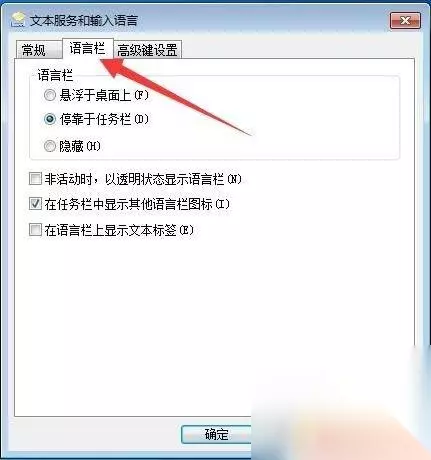431x460 pixels.
Task: Switch to the 常规 tab
Action: point(33,50)
